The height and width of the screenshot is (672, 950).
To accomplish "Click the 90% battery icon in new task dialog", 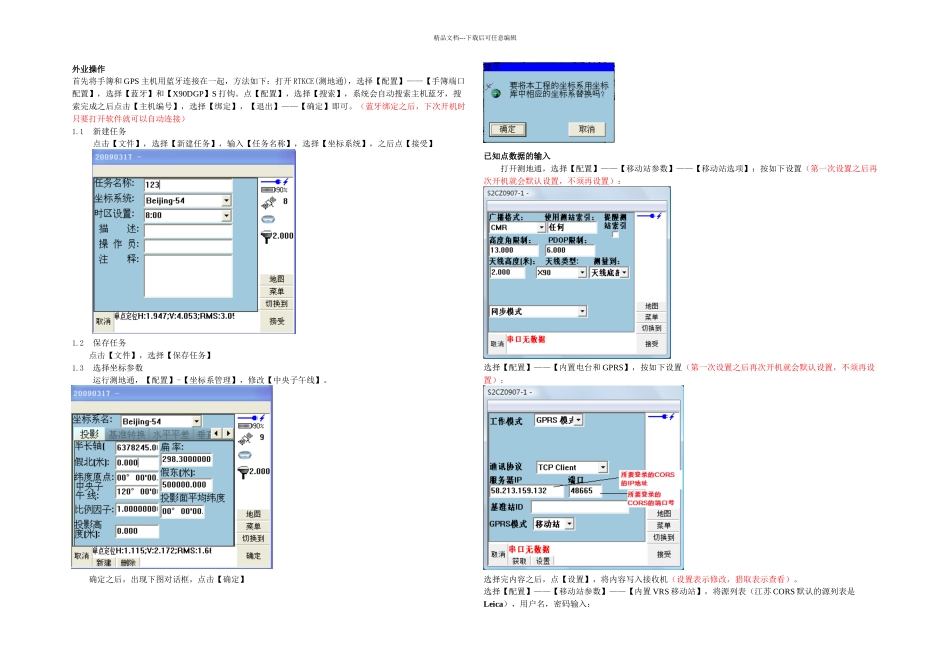I will coord(274,190).
